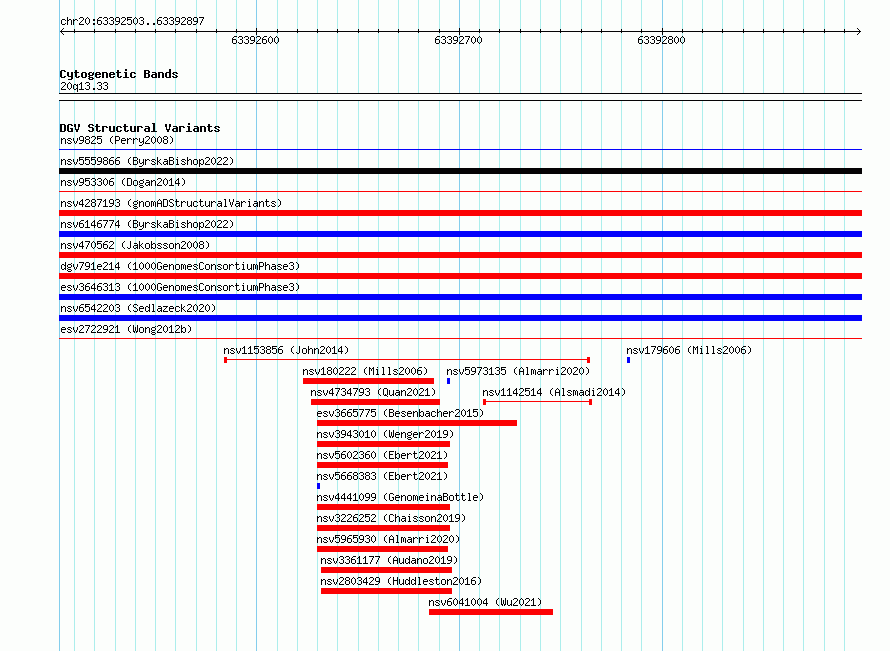
Task: Select the nsv1142514 (Alsmadi2014) thin feature
Action: [538, 402]
